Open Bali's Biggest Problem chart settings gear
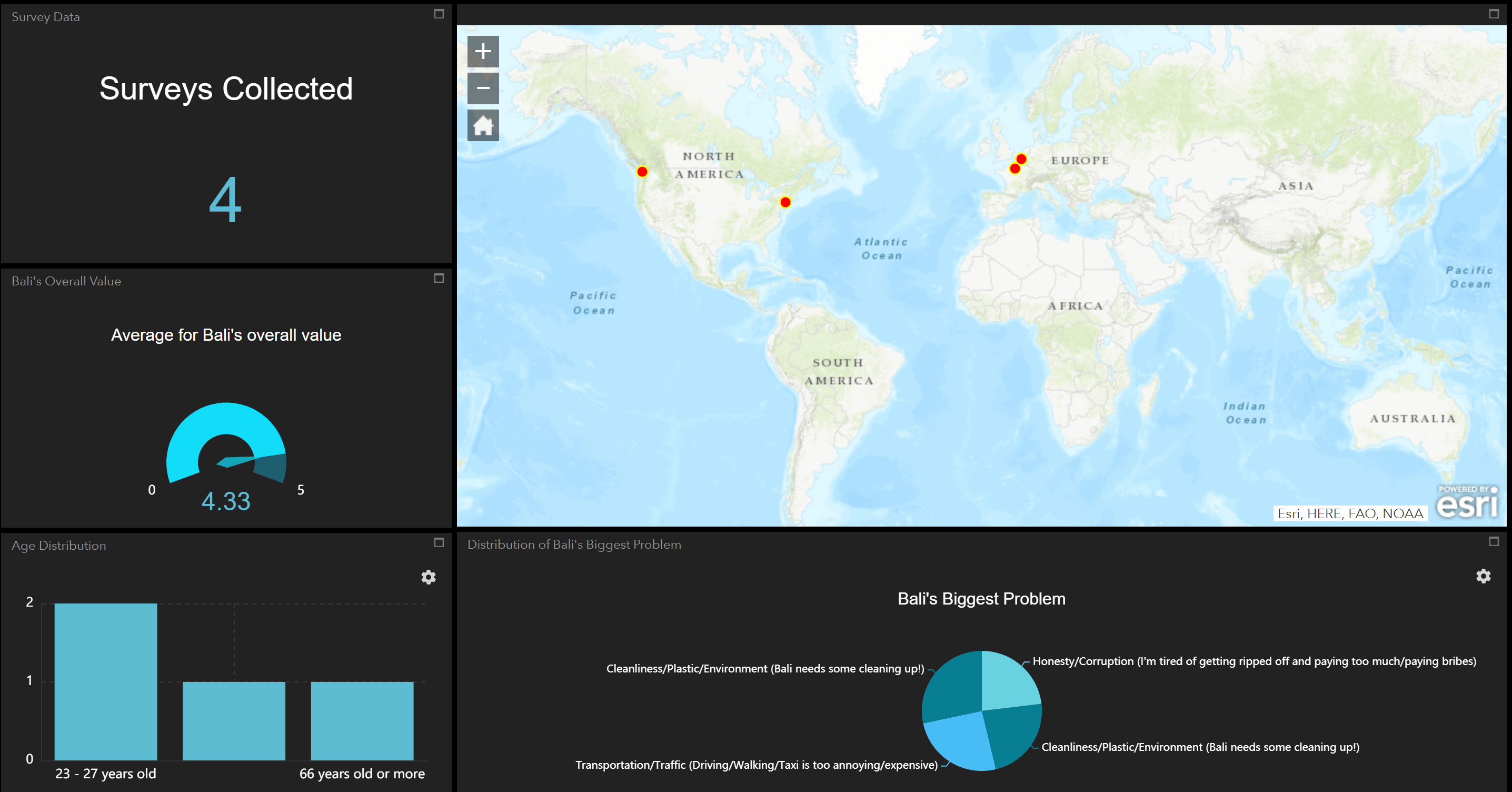 tap(1483, 576)
